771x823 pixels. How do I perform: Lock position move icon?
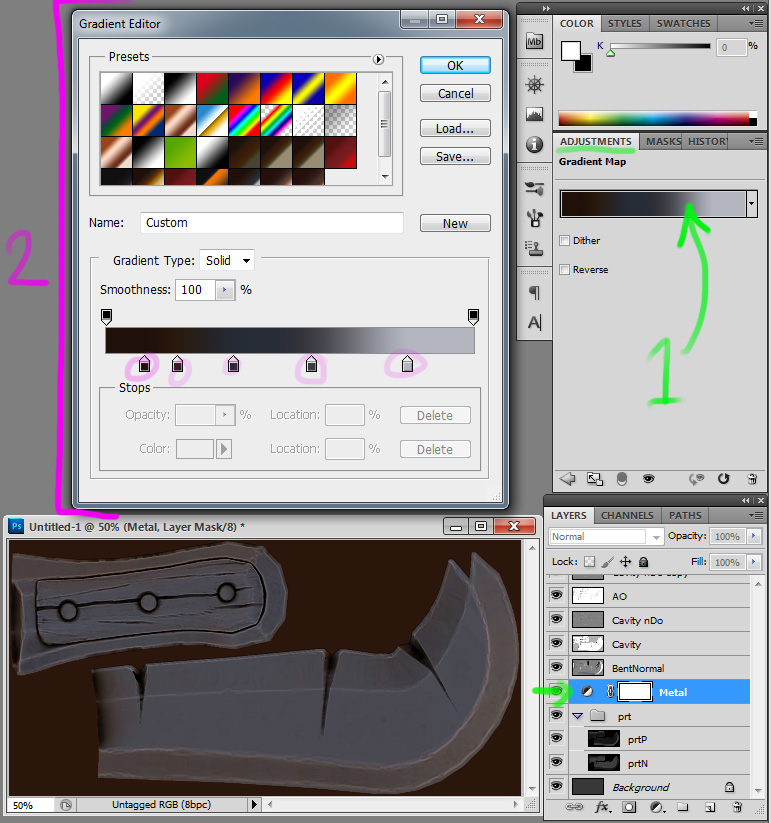(626, 562)
